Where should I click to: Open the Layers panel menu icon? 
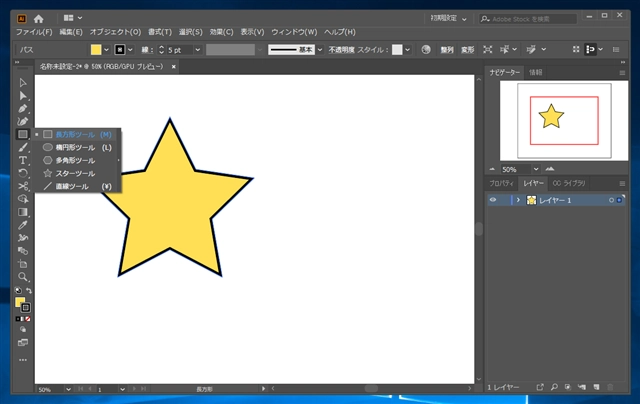tap(622, 184)
